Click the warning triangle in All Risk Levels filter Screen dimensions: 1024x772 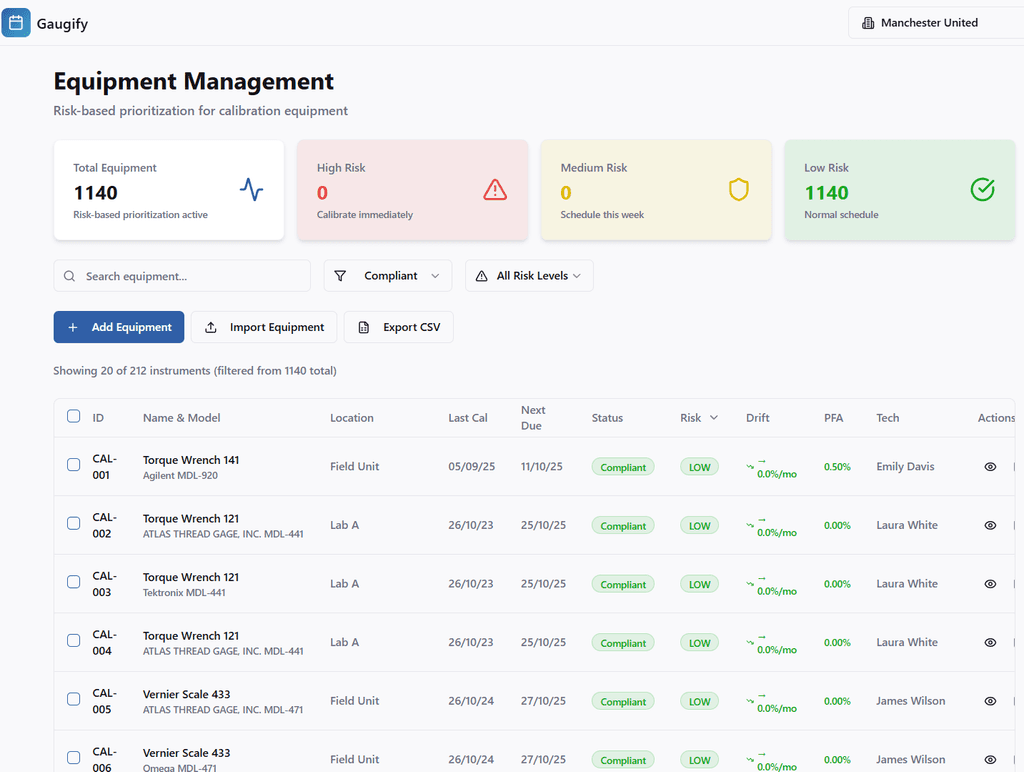(481, 275)
